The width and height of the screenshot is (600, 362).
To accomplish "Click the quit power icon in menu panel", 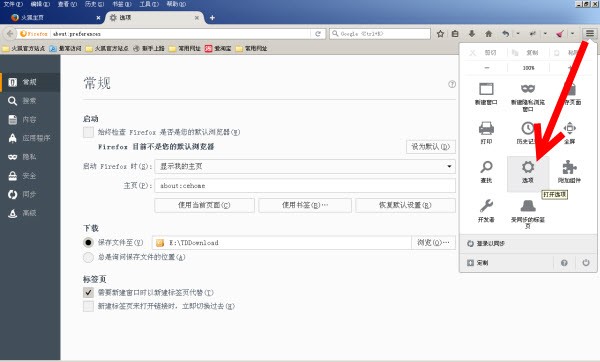I will pyautogui.click(x=586, y=263).
